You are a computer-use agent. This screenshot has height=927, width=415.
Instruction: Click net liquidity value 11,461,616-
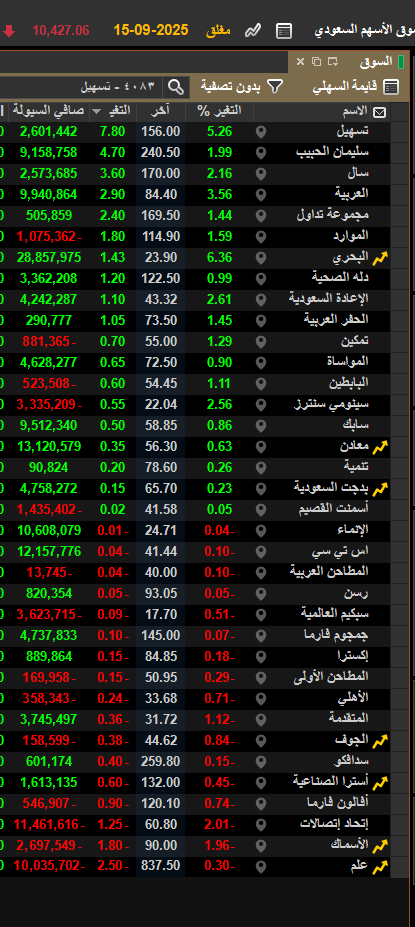pos(49,825)
